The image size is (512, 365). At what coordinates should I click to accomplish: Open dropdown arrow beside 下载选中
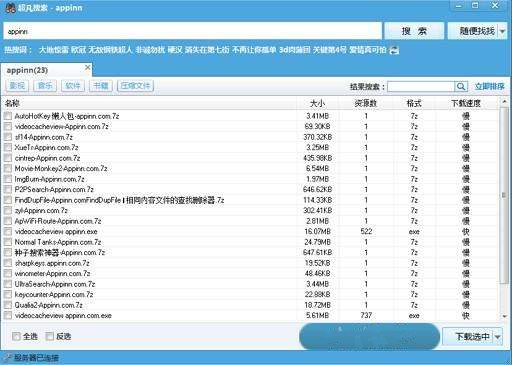pyautogui.click(x=497, y=337)
